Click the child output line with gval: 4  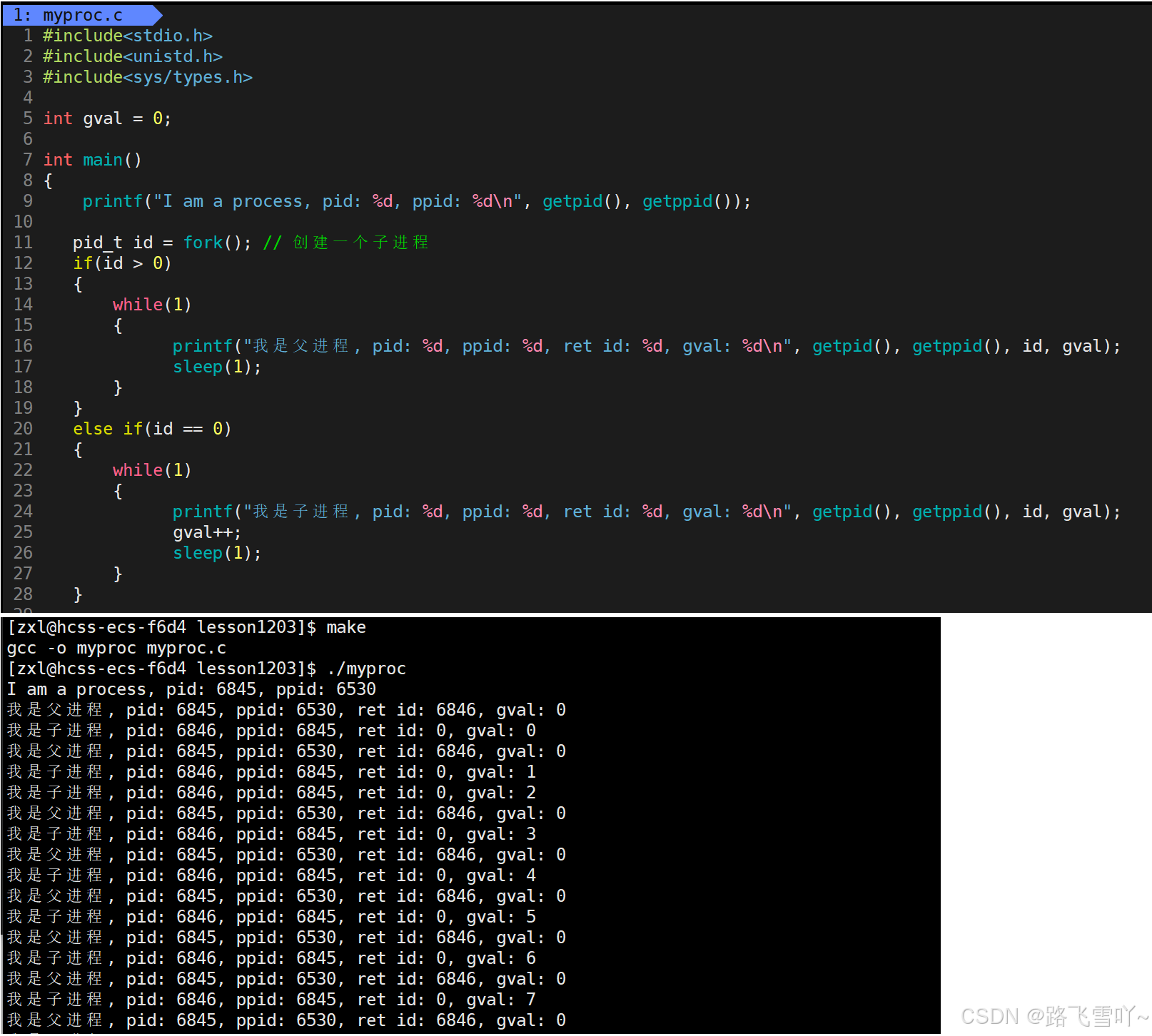[271, 875]
